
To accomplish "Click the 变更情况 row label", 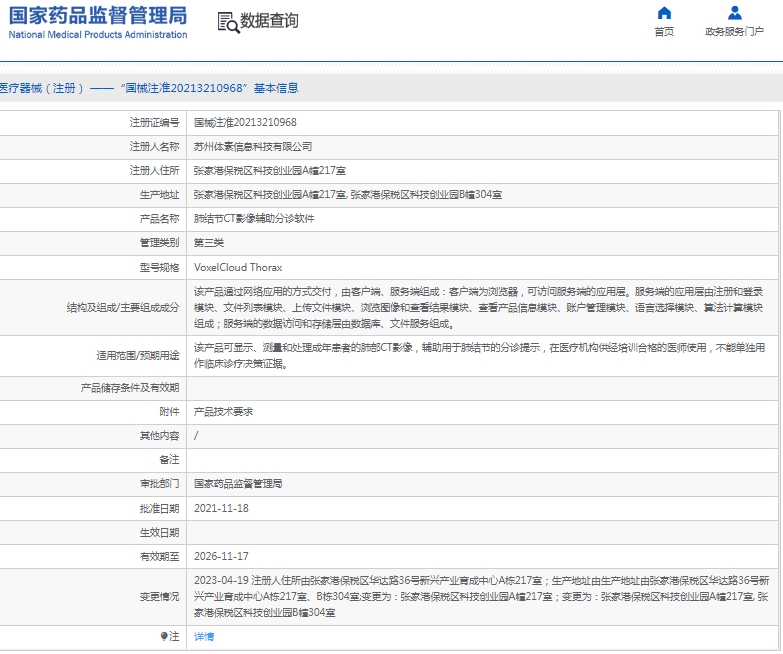I will [159, 597].
